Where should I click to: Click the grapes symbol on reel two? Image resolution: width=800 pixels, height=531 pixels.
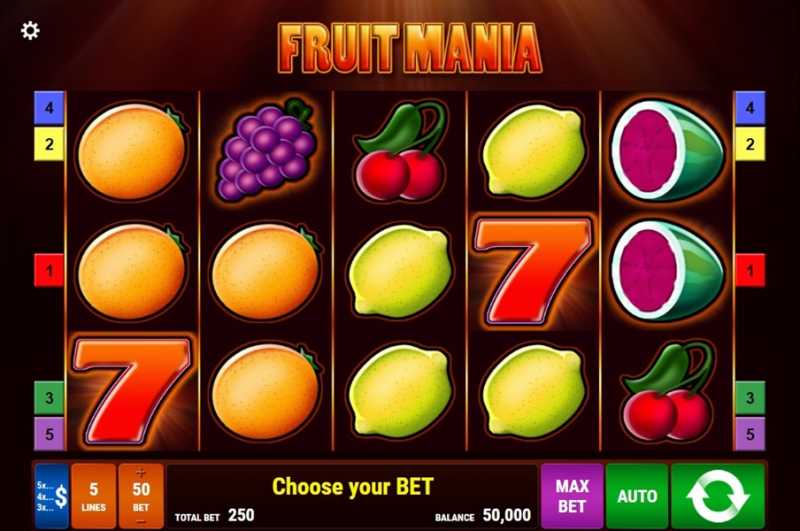[266, 149]
